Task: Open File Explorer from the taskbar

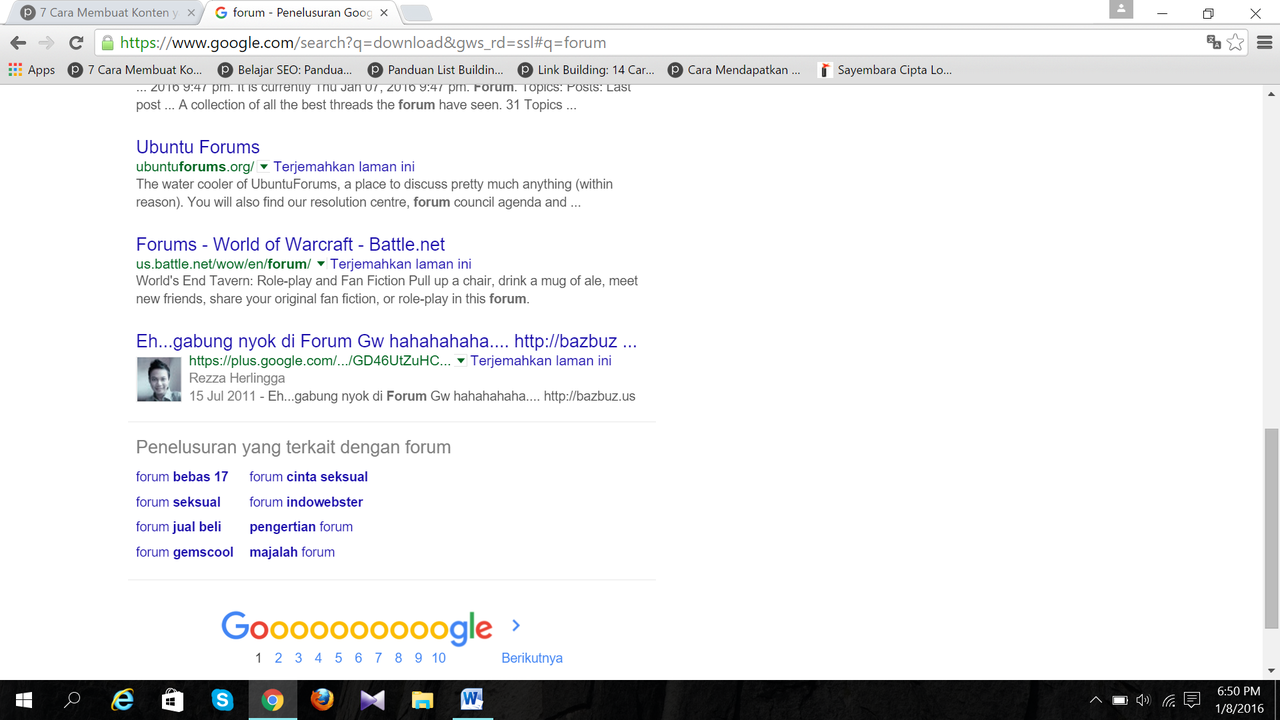Action: pos(422,700)
